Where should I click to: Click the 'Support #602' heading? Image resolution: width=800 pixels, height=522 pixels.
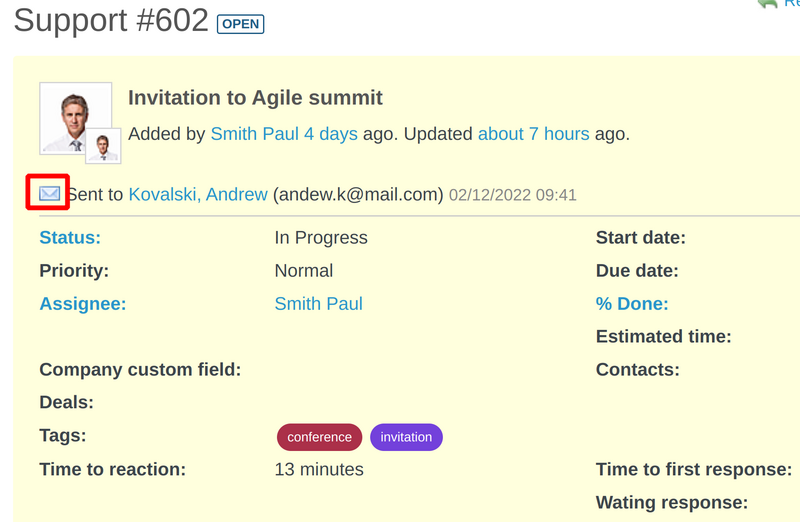[x=111, y=20]
